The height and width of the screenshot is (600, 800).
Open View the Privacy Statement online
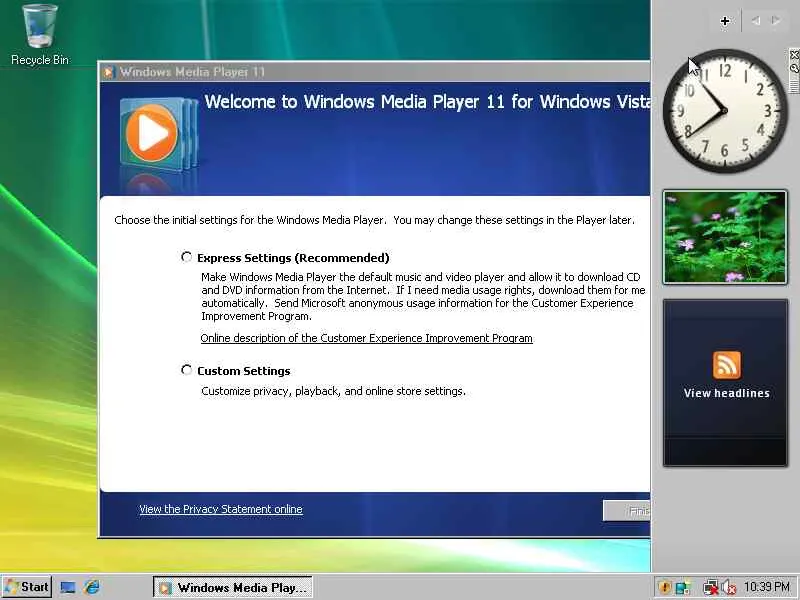click(221, 509)
